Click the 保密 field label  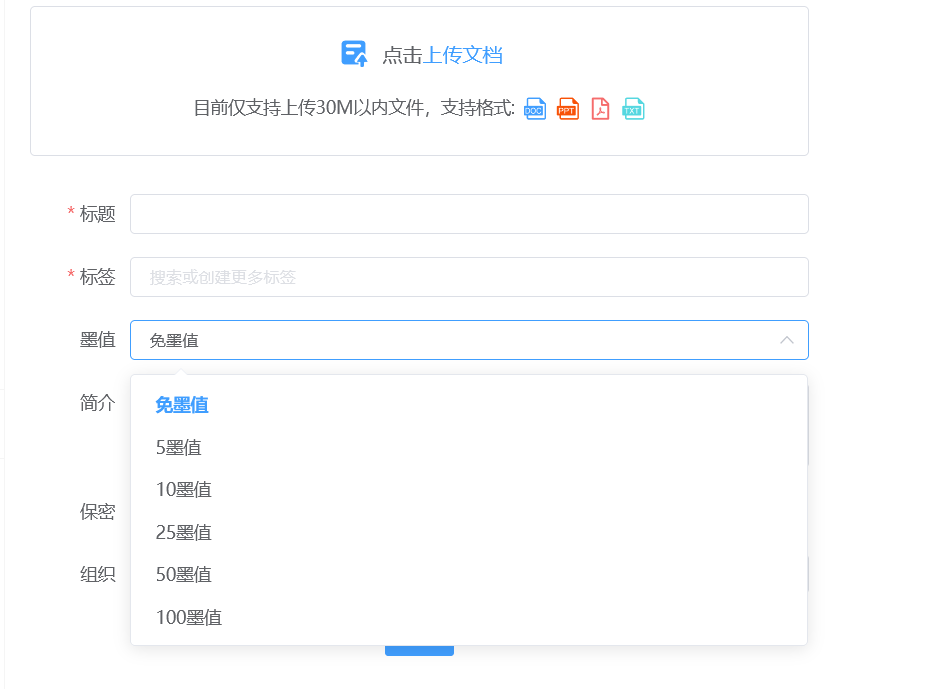click(97, 511)
